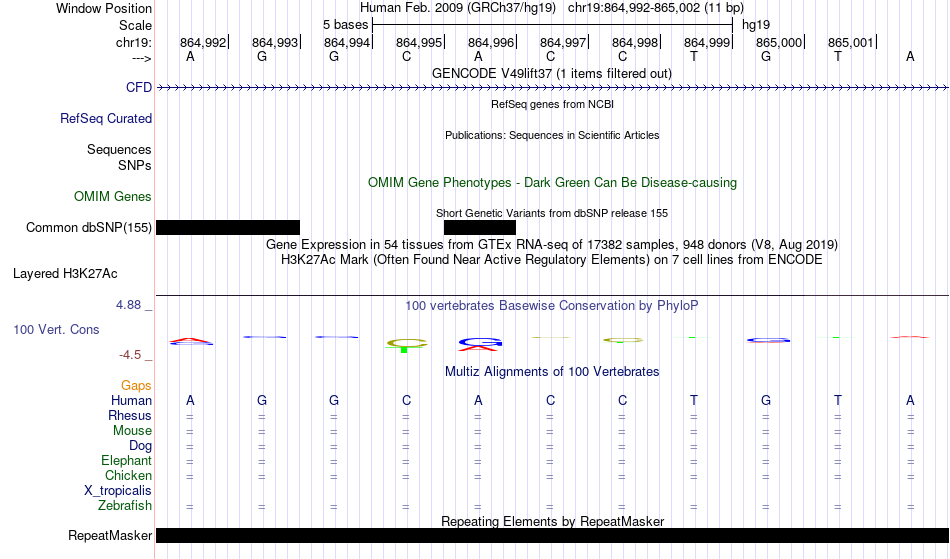Click the 865,001 position label
The width and height of the screenshot is (950, 559).
851,42
